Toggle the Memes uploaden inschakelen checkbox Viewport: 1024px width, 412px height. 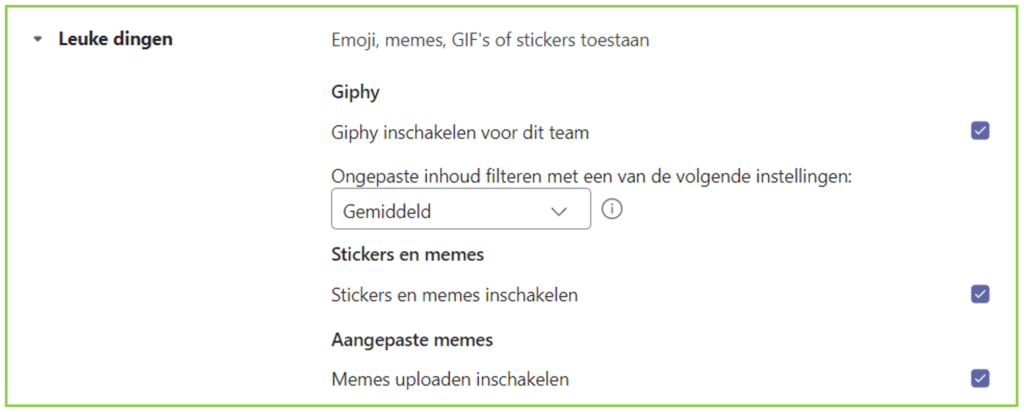click(x=980, y=379)
